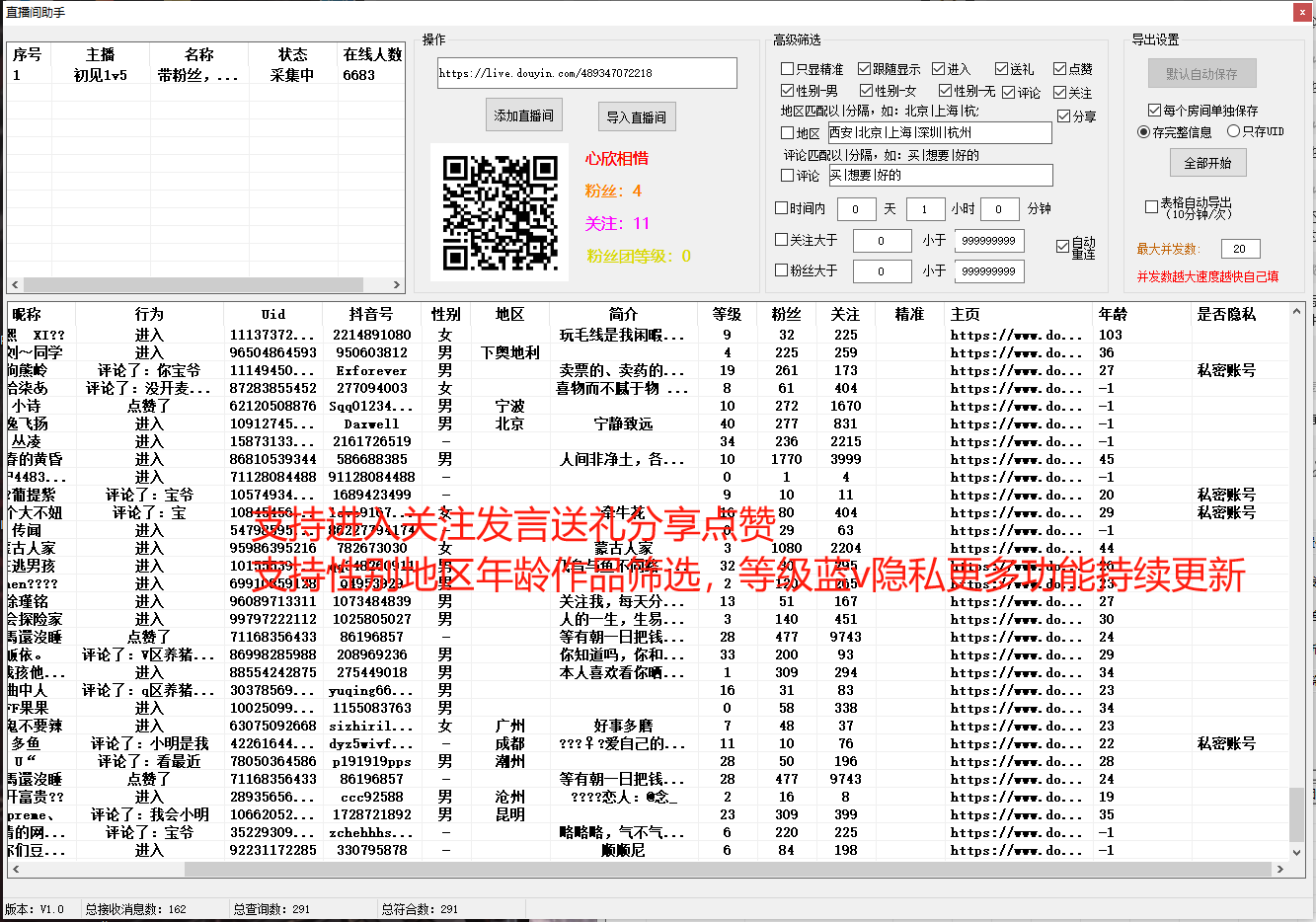
Task: Click the data table's horizontal right scroll arrow
Action: coord(1280,870)
